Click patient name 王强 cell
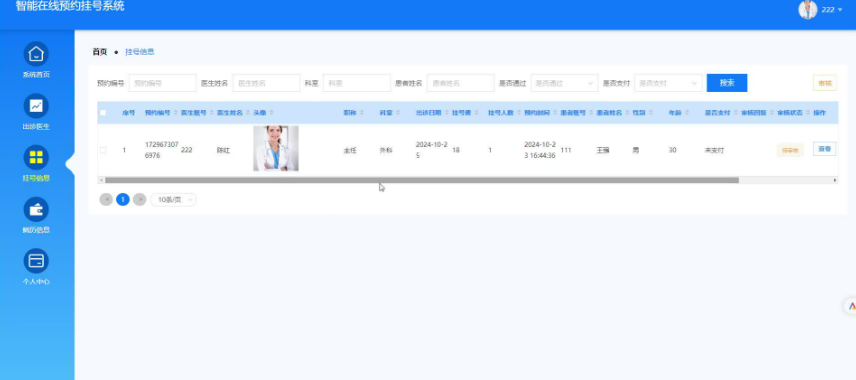 tap(603, 150)
